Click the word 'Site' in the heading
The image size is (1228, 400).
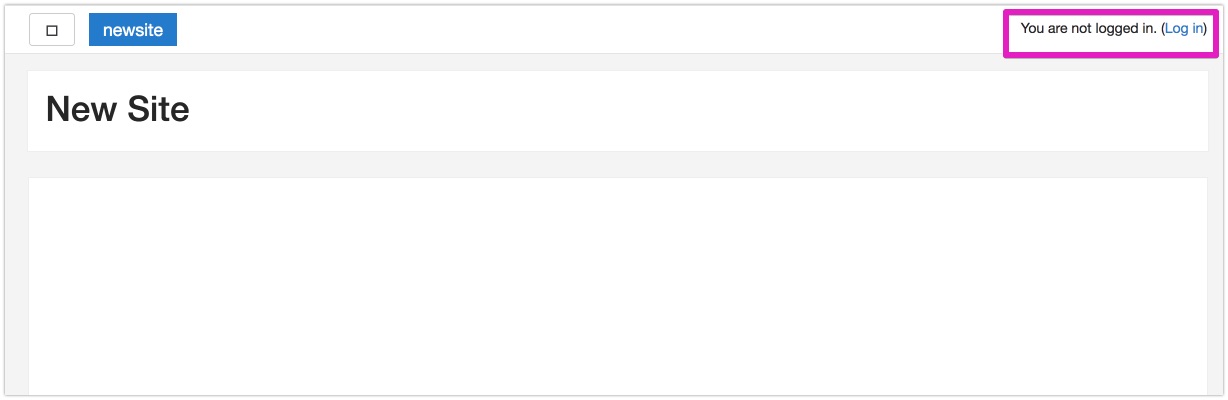click(155, 109)
